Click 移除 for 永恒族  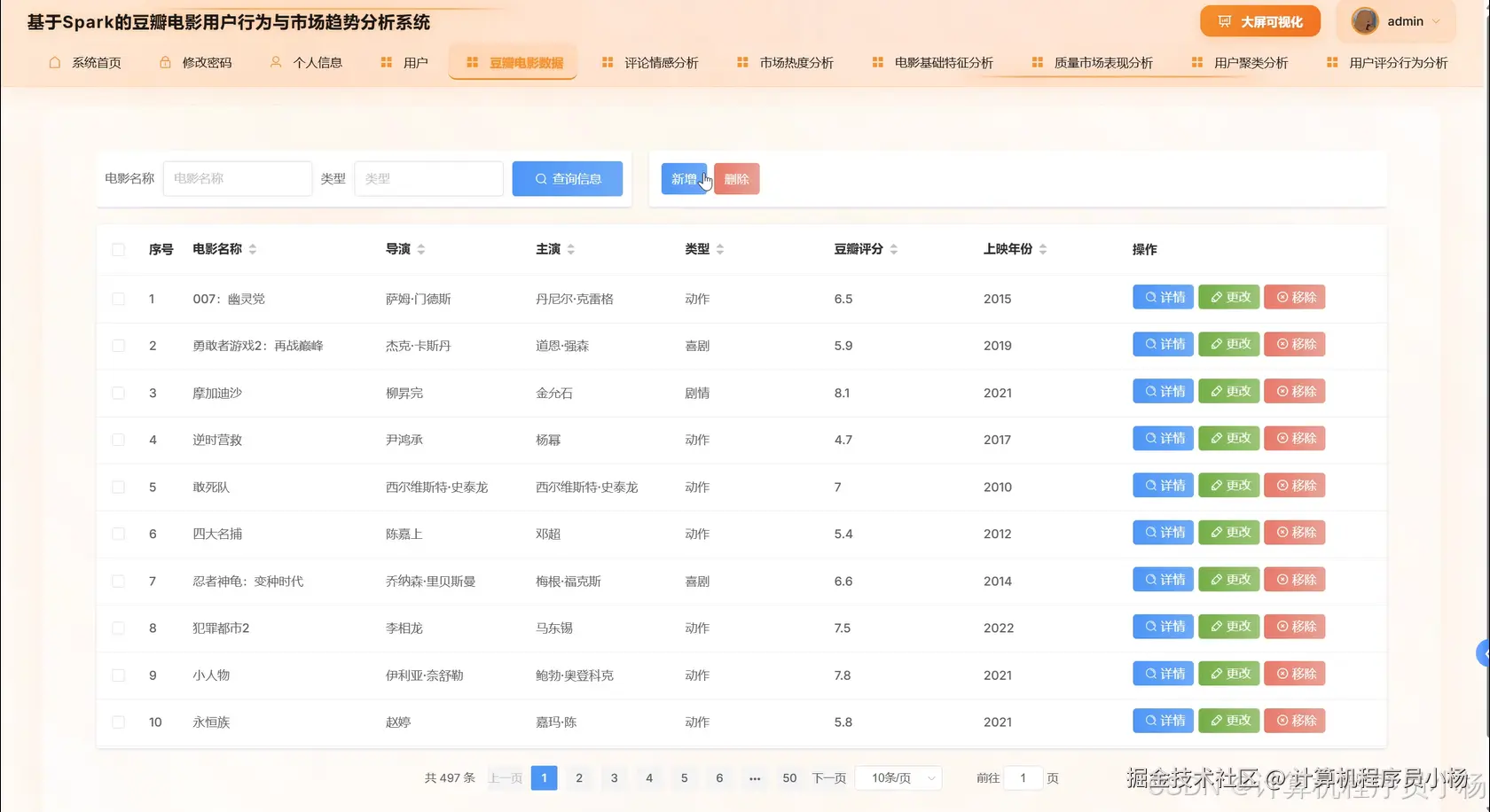[x=1295, y=721]
